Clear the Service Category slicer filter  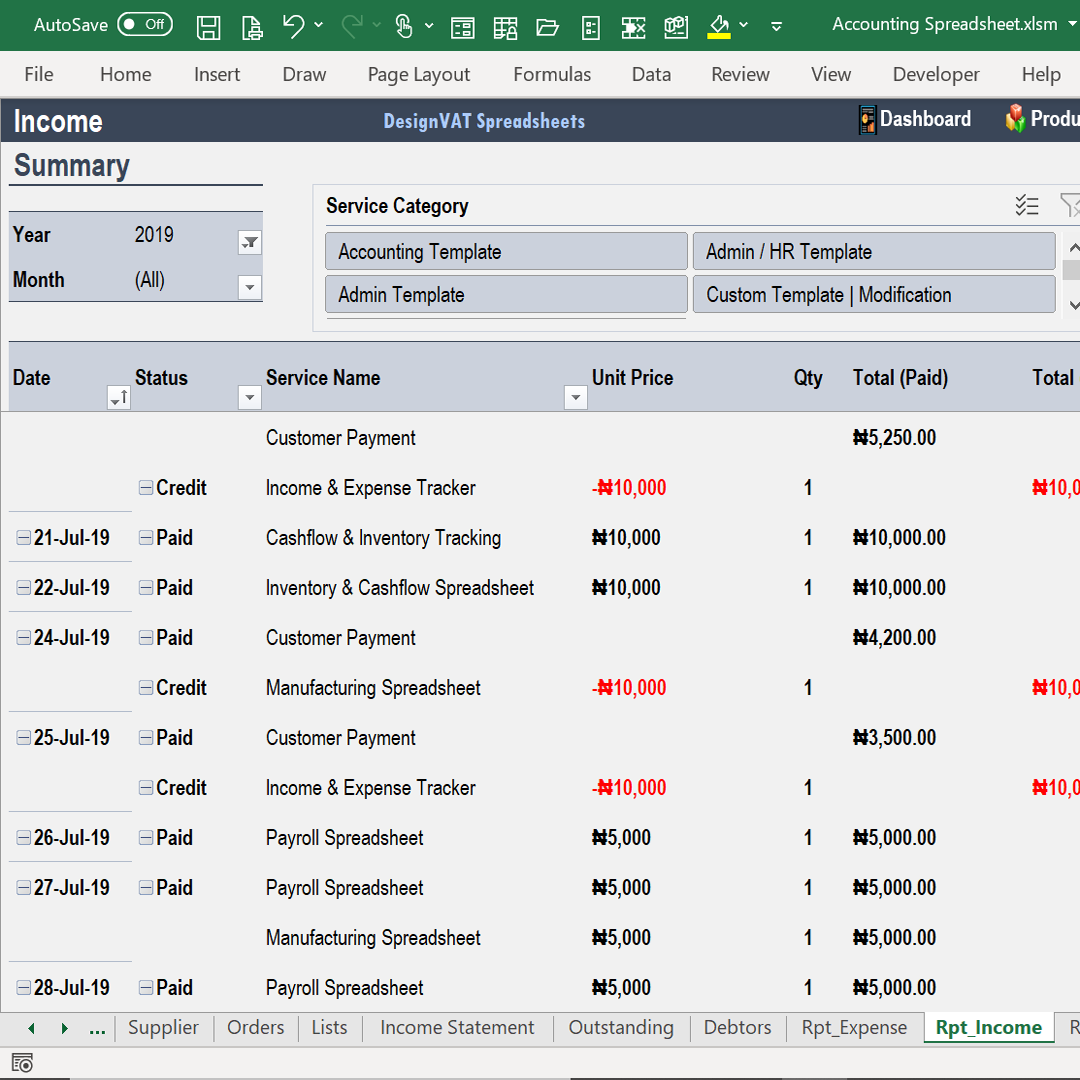click(x=1070, y=205)
